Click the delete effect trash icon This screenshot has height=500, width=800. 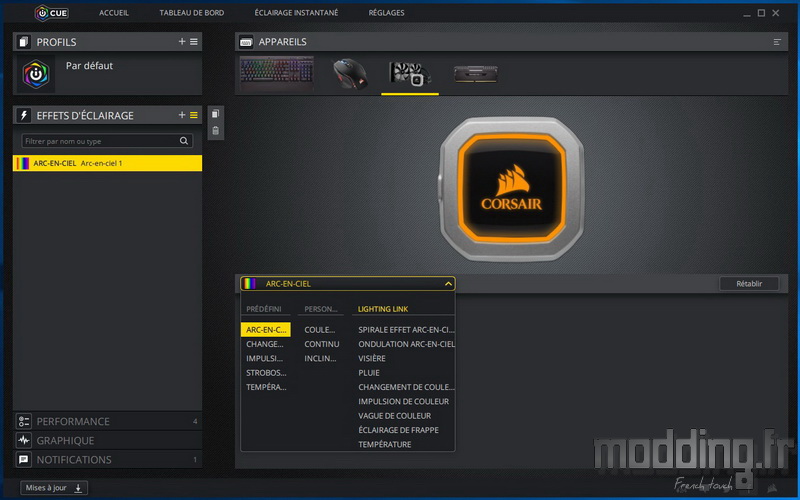(x=215, y=131)
